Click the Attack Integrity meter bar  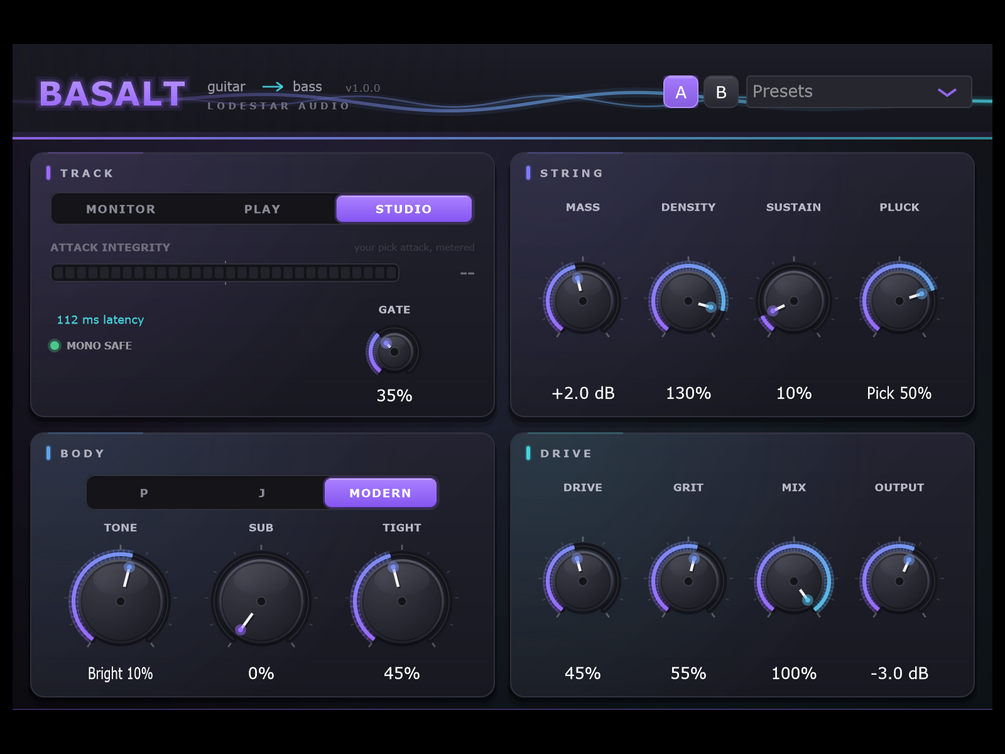pyautogui.click(x=225, y=272)
